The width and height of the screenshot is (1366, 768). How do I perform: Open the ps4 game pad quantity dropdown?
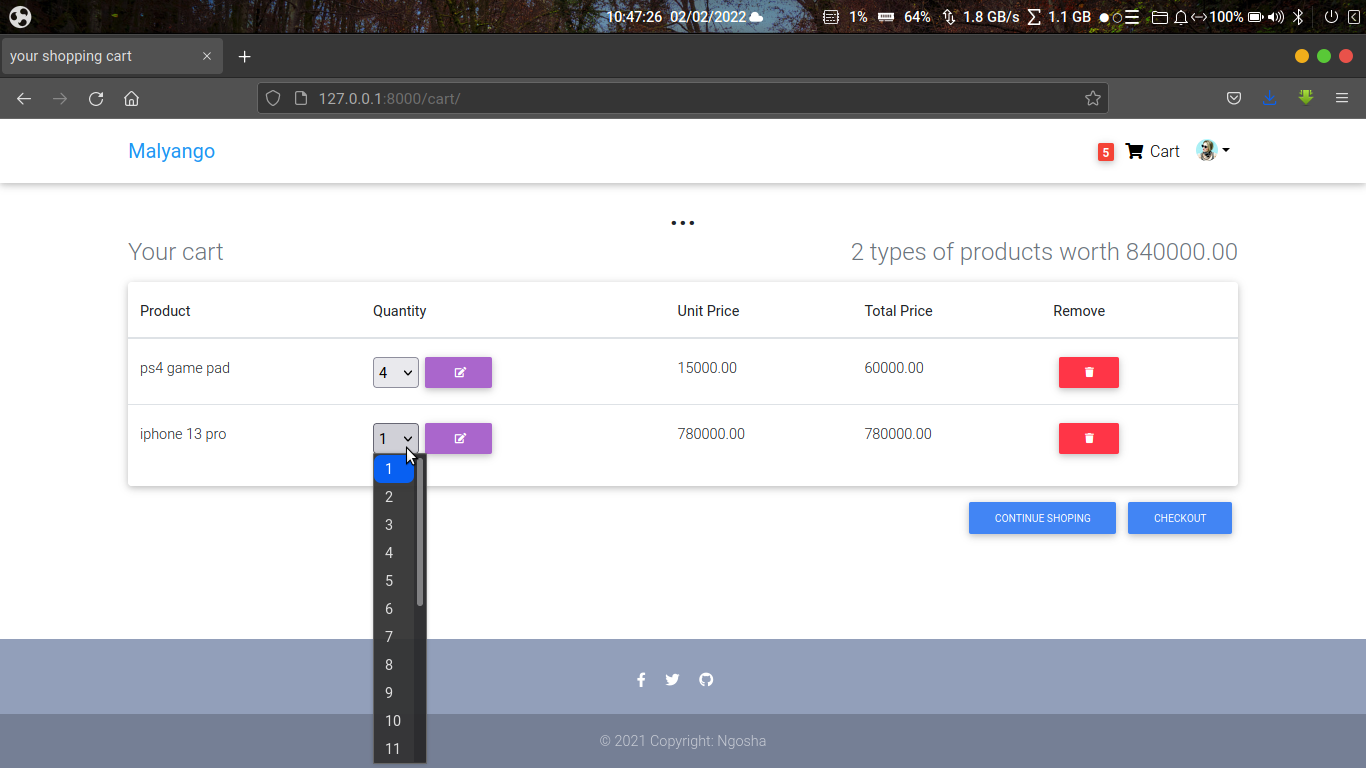coord(395,371)
